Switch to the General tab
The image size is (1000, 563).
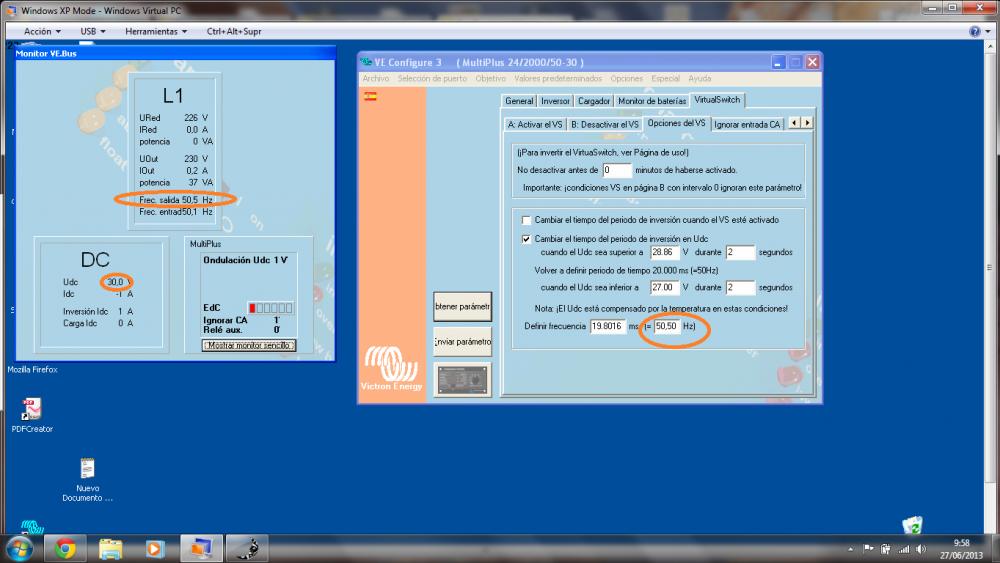tap(518, 101)
